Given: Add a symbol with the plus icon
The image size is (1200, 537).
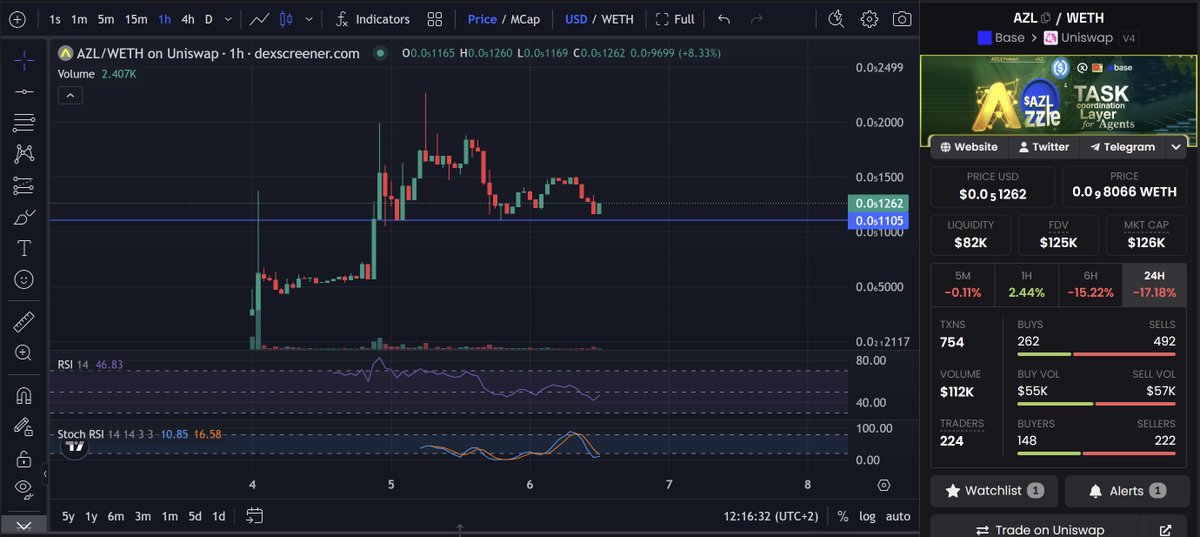Looking at the screenshot, I should click(x=17, y=19).
